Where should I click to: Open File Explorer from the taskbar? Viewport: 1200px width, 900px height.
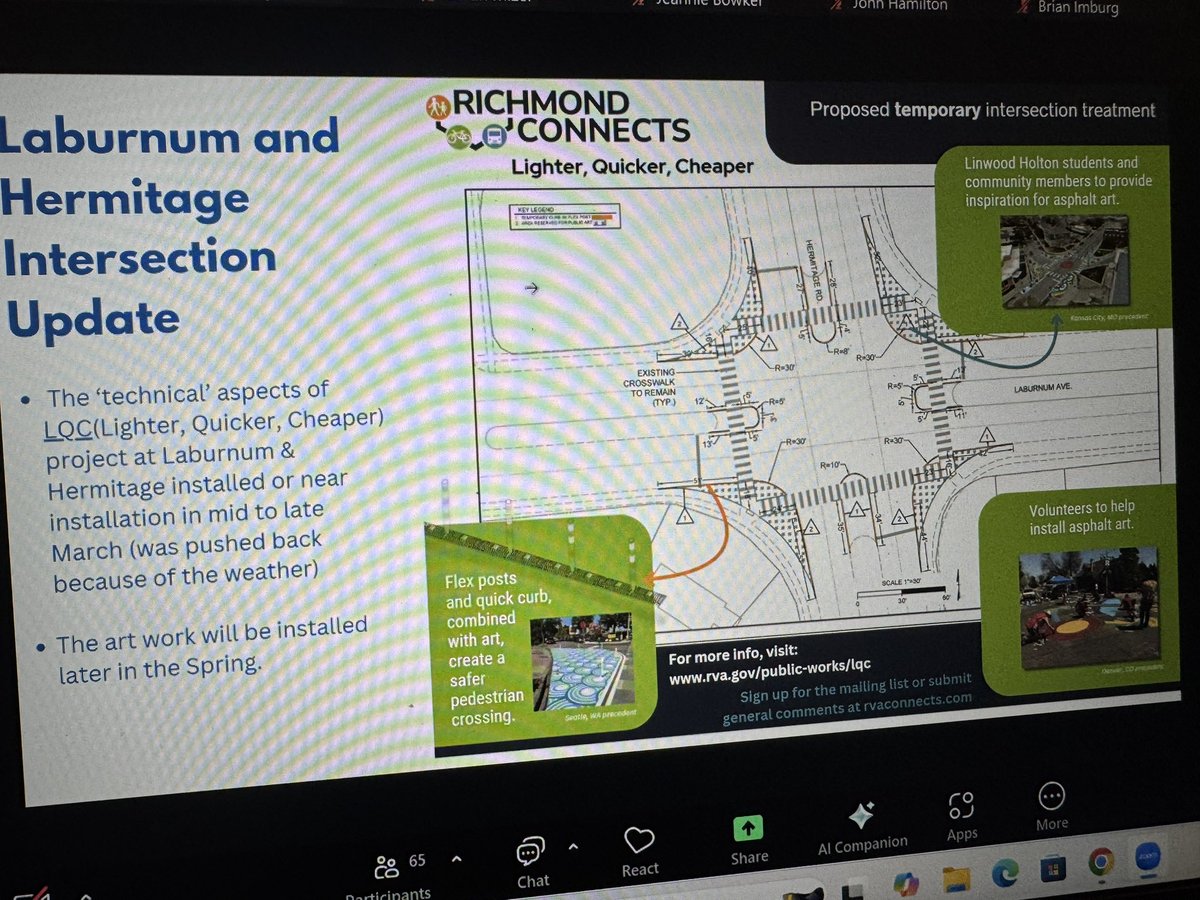point(957,878)
